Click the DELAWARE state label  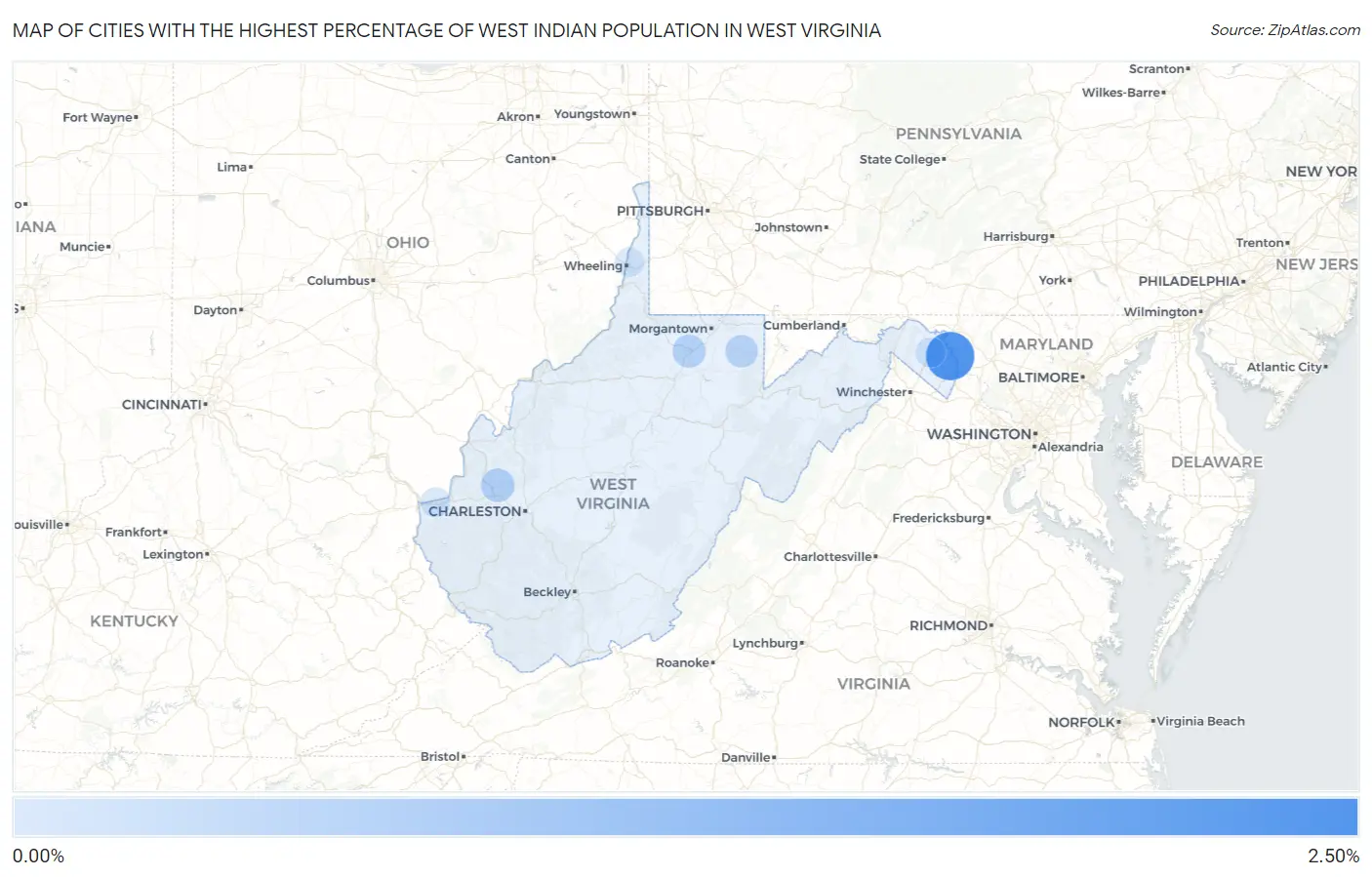(1217, 462)
